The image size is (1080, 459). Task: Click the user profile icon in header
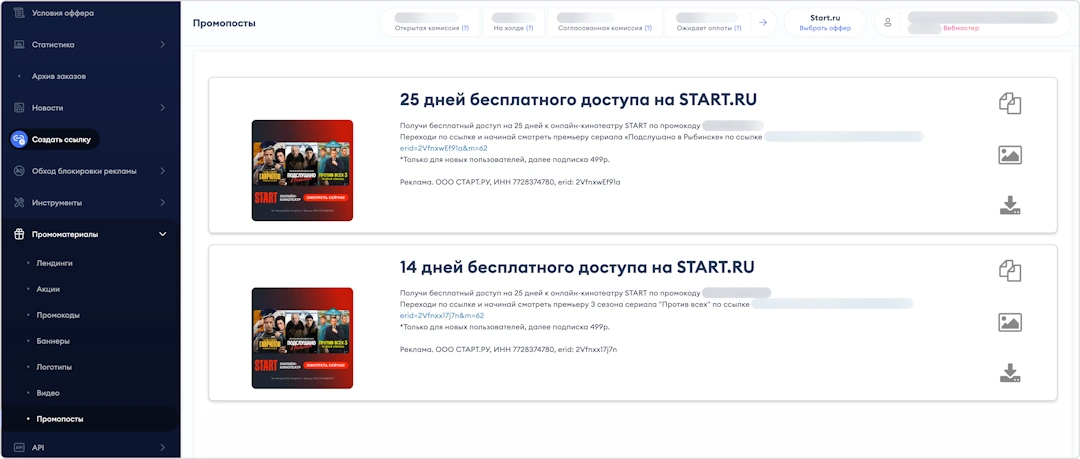[x=887, y=22]
